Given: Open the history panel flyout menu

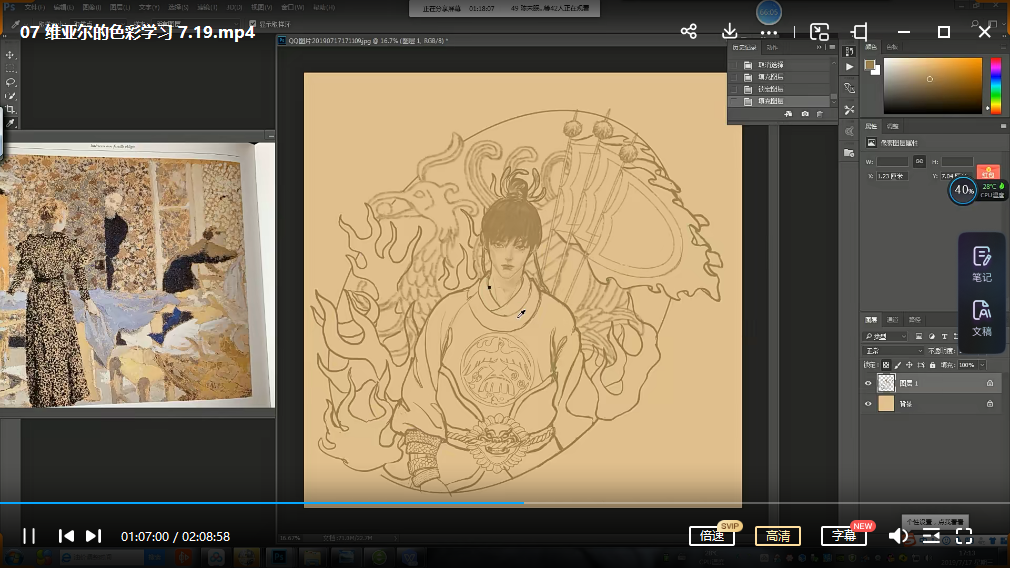Looking at the screenshot, I should (832, 47).
